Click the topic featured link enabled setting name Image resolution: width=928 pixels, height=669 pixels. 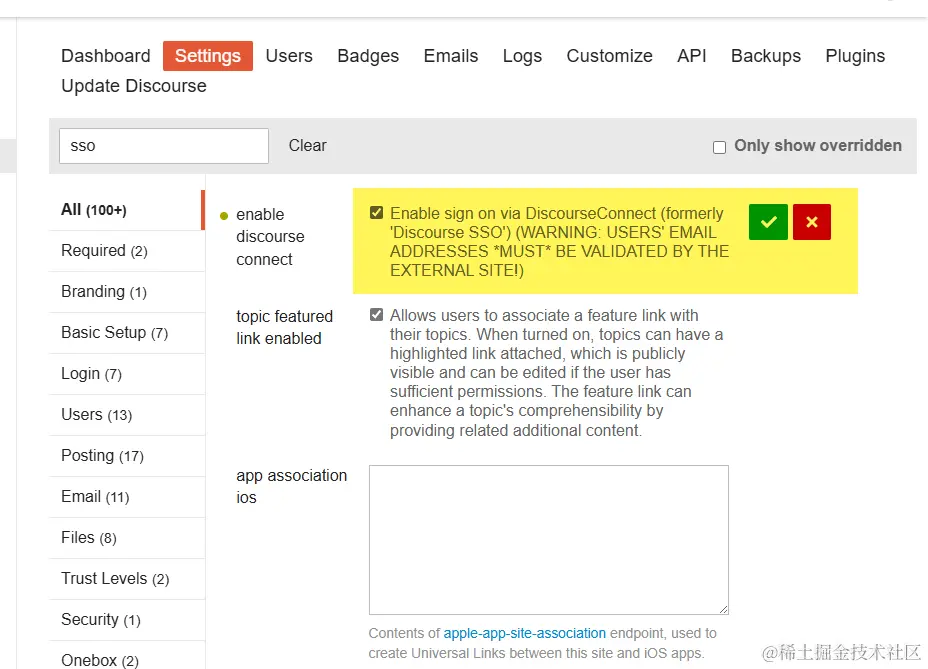[284, 327]
